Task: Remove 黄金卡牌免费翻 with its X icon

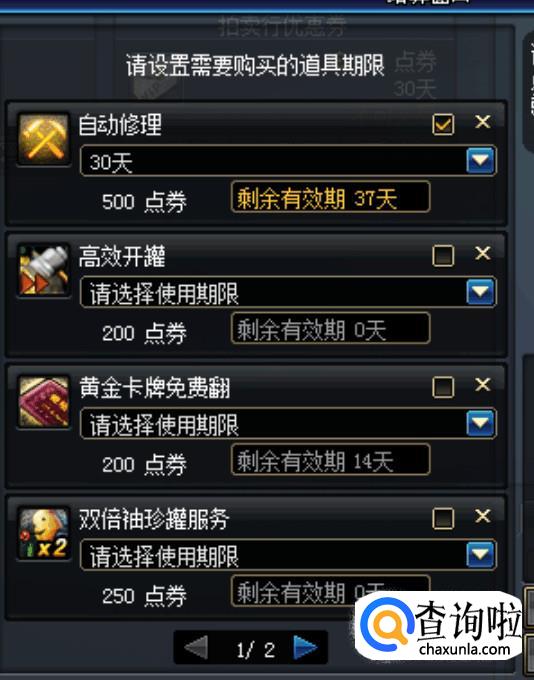Action: (x=482, y=385)
